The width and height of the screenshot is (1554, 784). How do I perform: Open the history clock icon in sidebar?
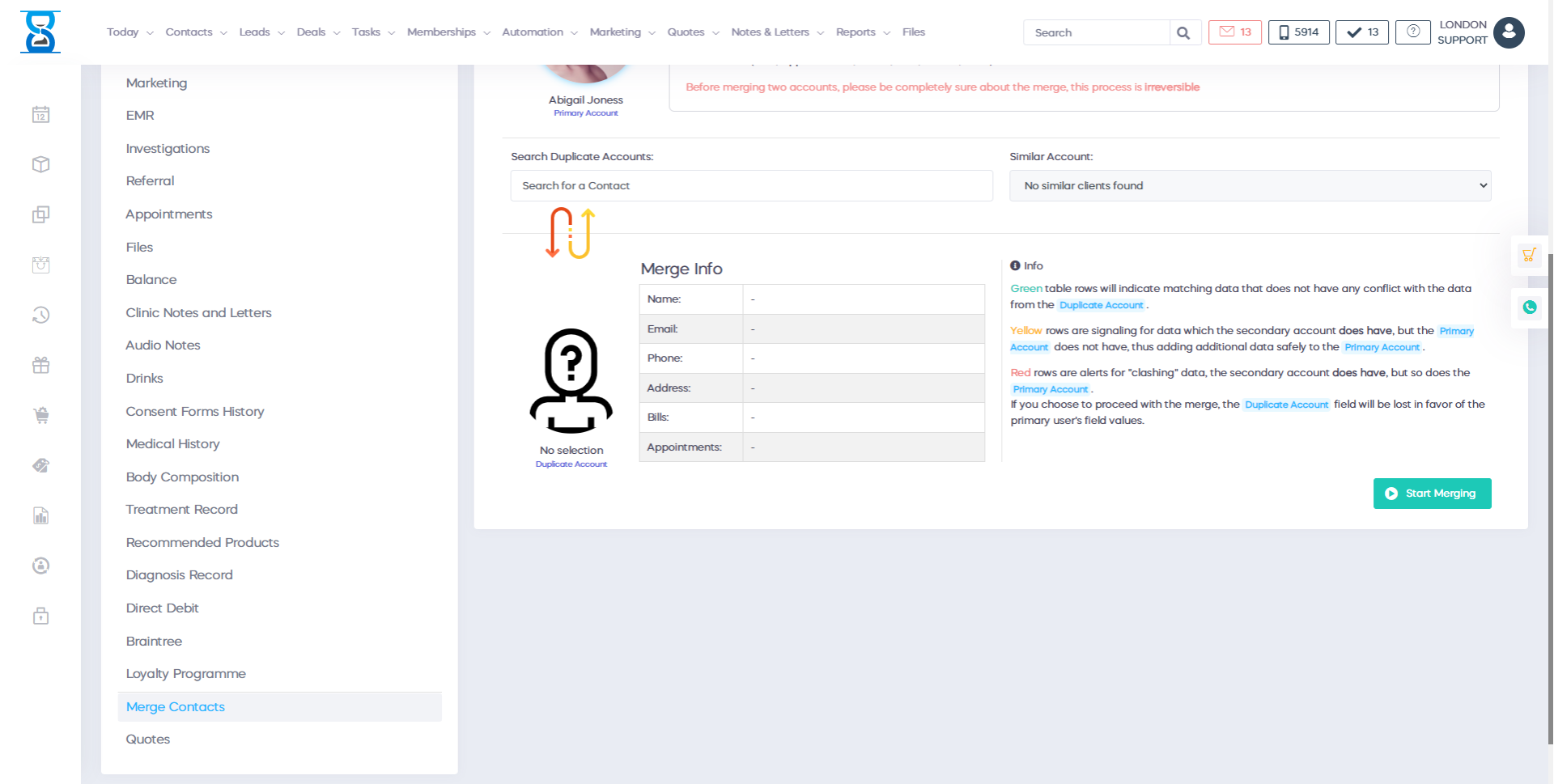click(x=40, y=315)
